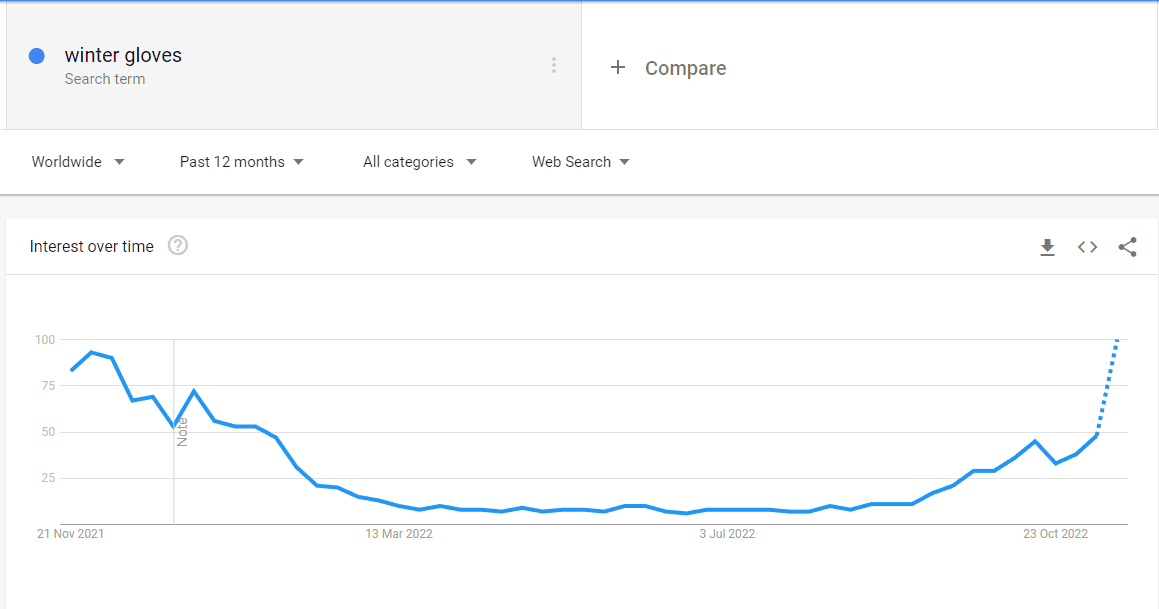
Task: Click the dotted forecast line peak
Action: click(x=1116, y=341)
